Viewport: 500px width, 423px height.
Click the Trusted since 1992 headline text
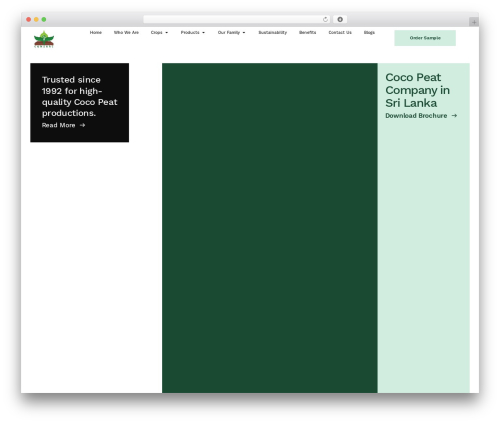[79, 96]
